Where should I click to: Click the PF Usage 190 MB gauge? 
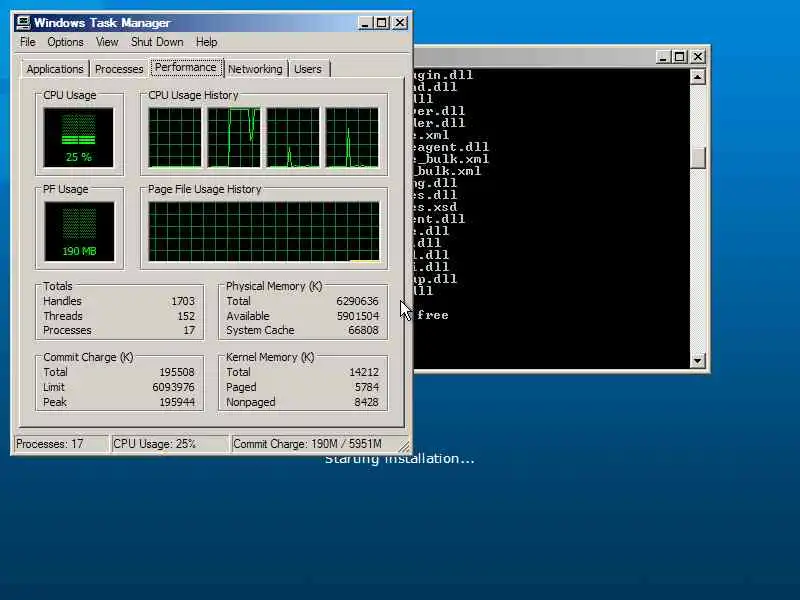[79, 231]
